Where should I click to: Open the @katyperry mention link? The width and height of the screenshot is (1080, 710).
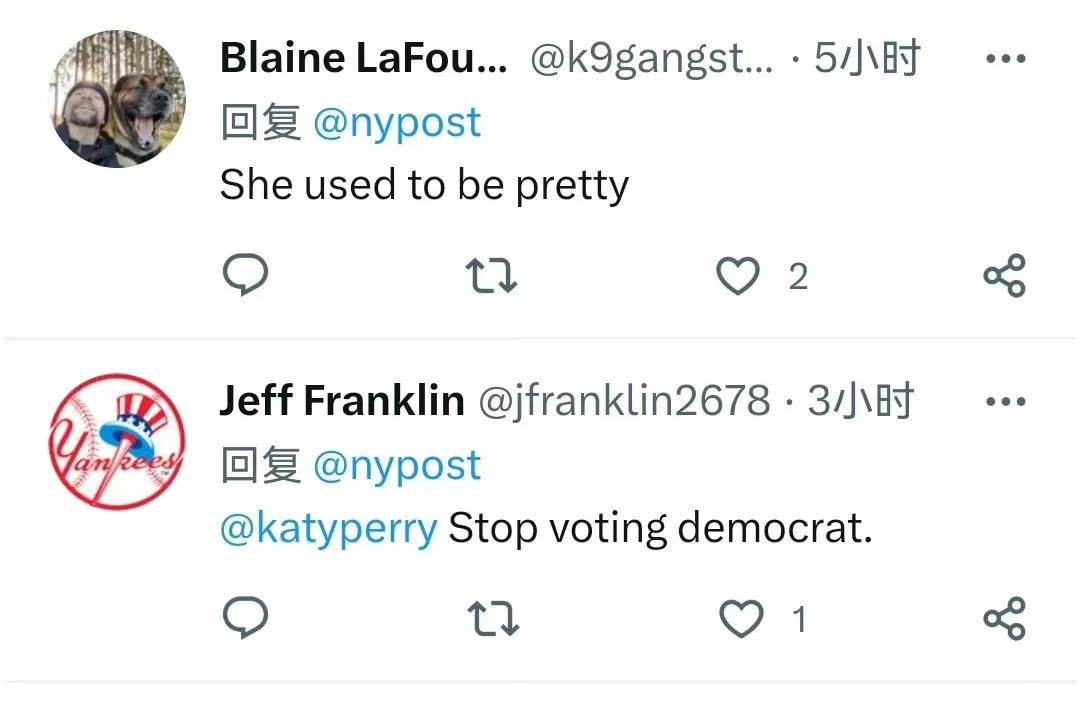(329, 530)
